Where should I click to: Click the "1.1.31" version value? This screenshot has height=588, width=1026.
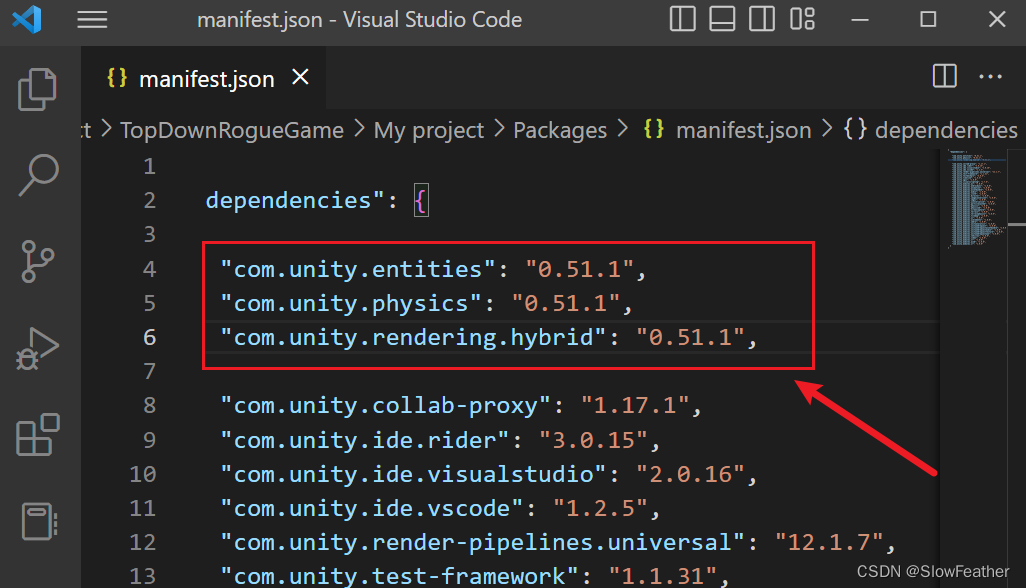[x=663, y=576]
